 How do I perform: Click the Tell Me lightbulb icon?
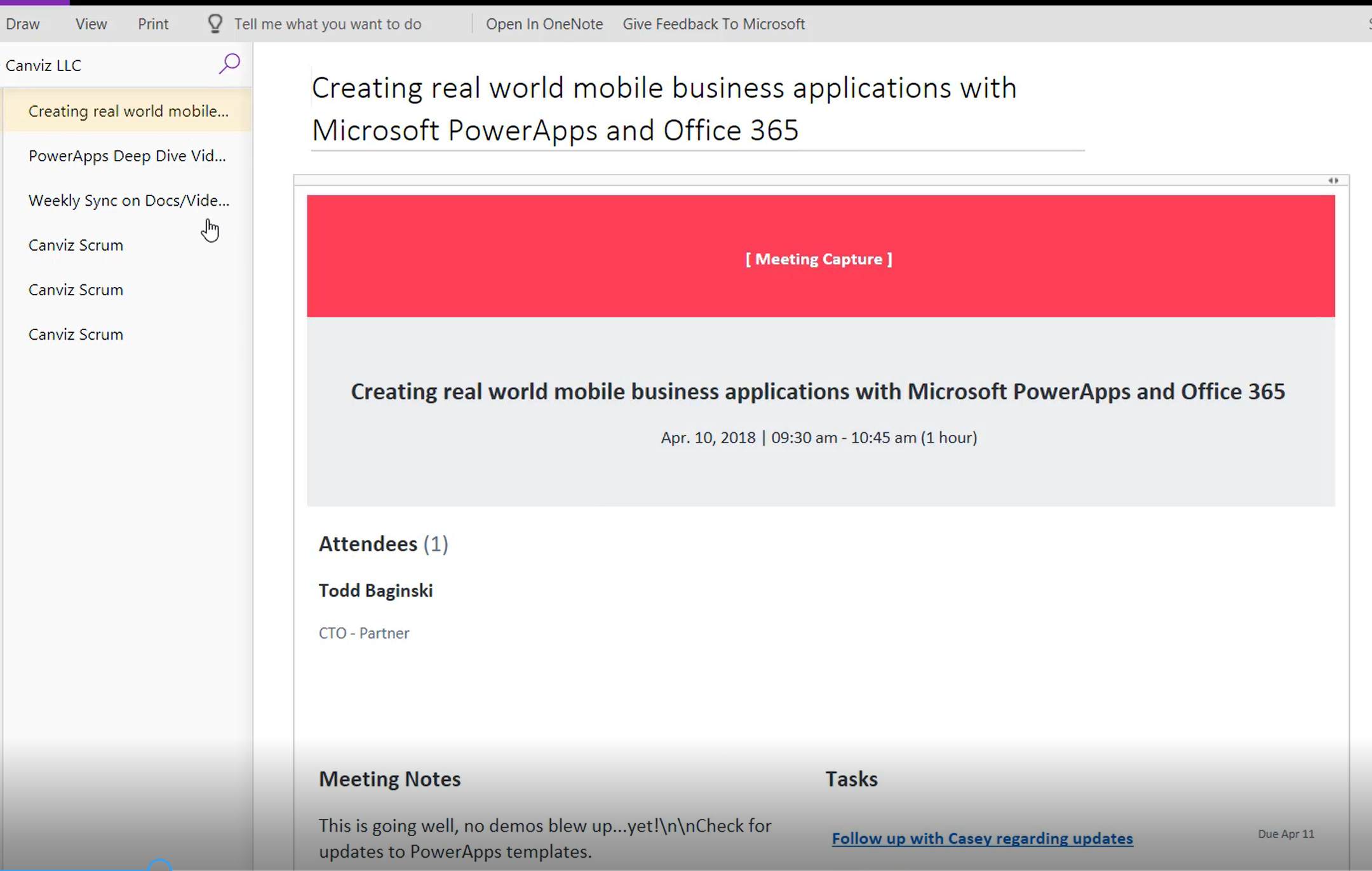point(215,24)
